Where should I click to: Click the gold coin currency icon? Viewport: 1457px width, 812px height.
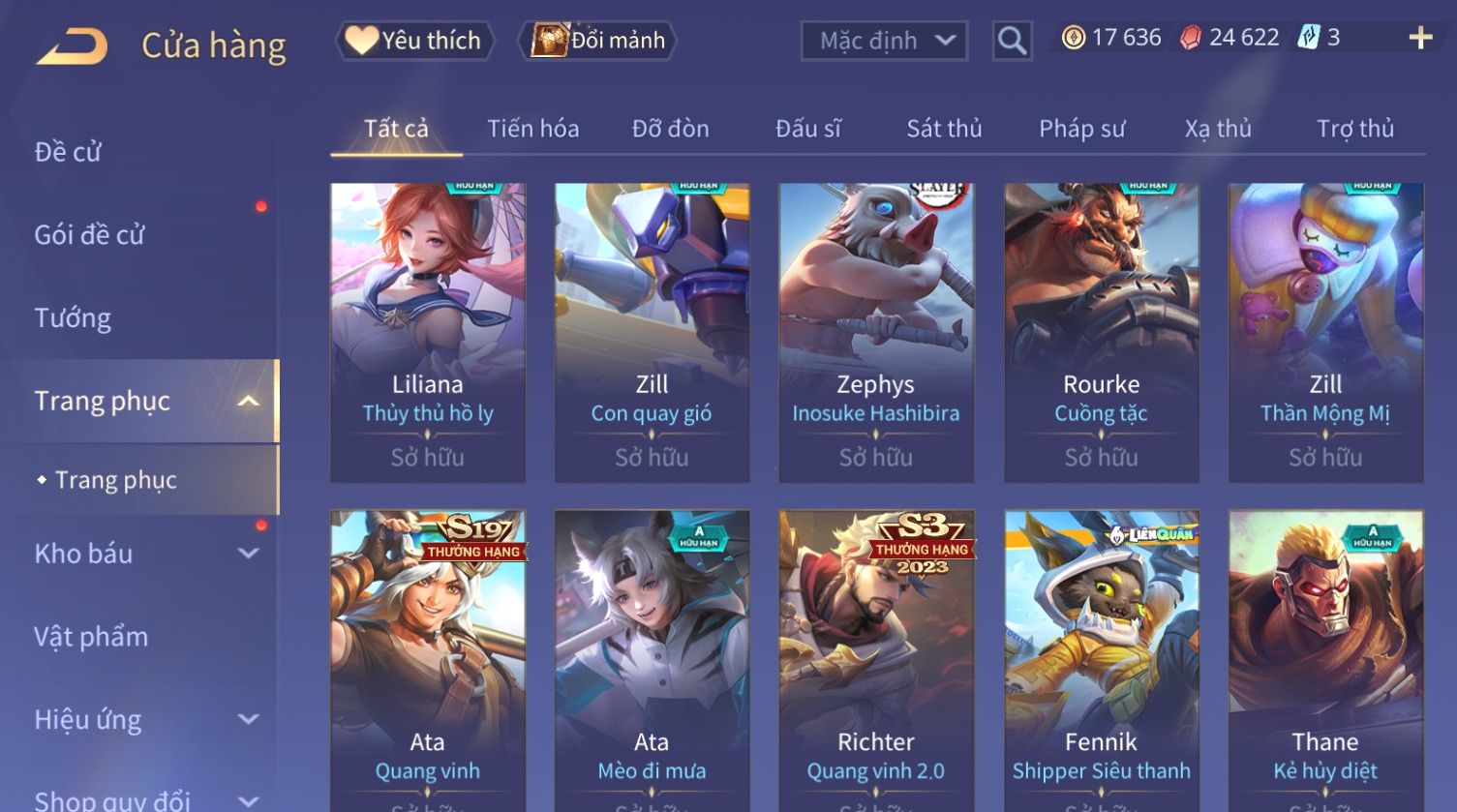(x=1073, y=38)
